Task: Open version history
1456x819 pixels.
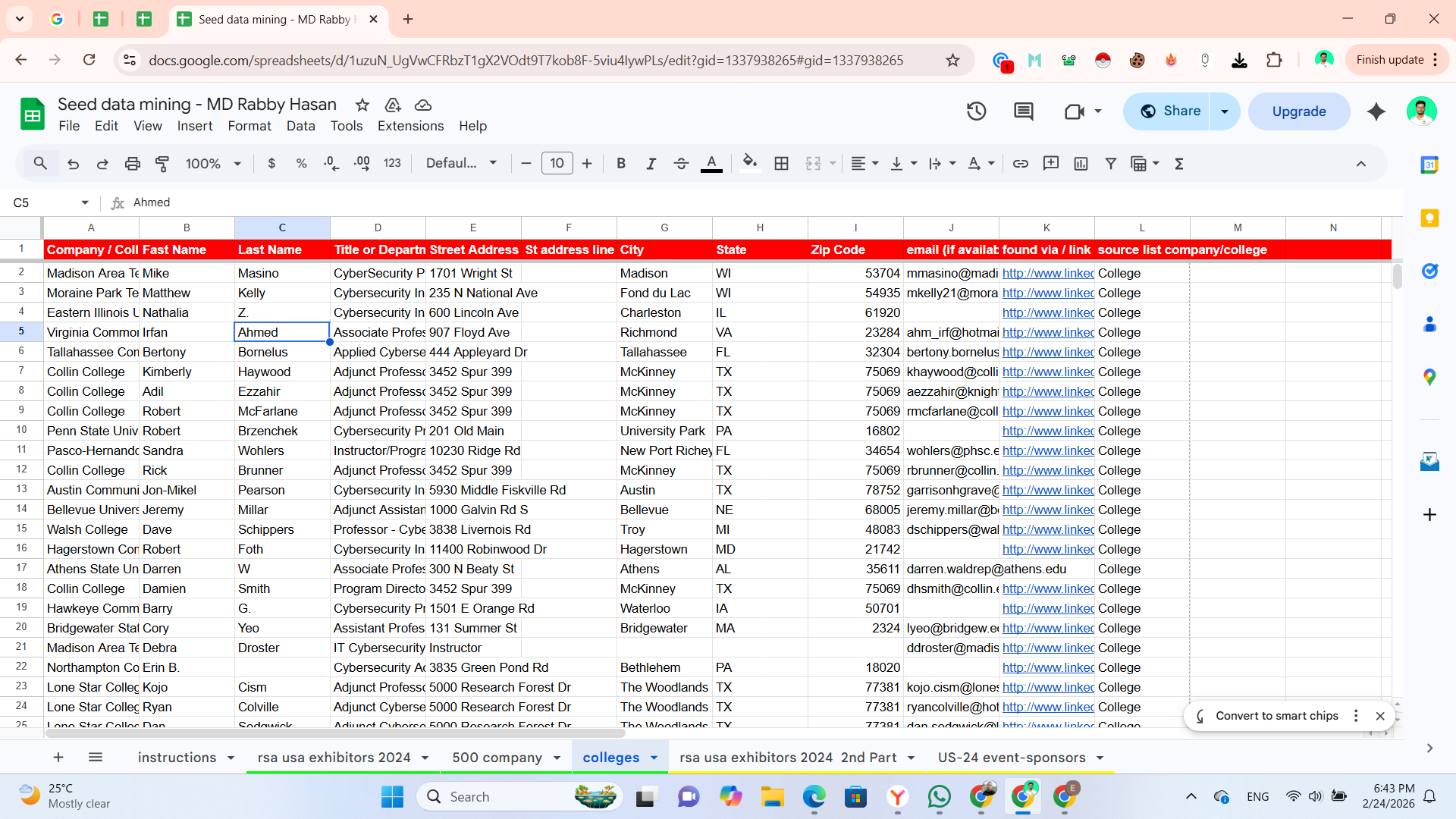Action: coord(976,111)
